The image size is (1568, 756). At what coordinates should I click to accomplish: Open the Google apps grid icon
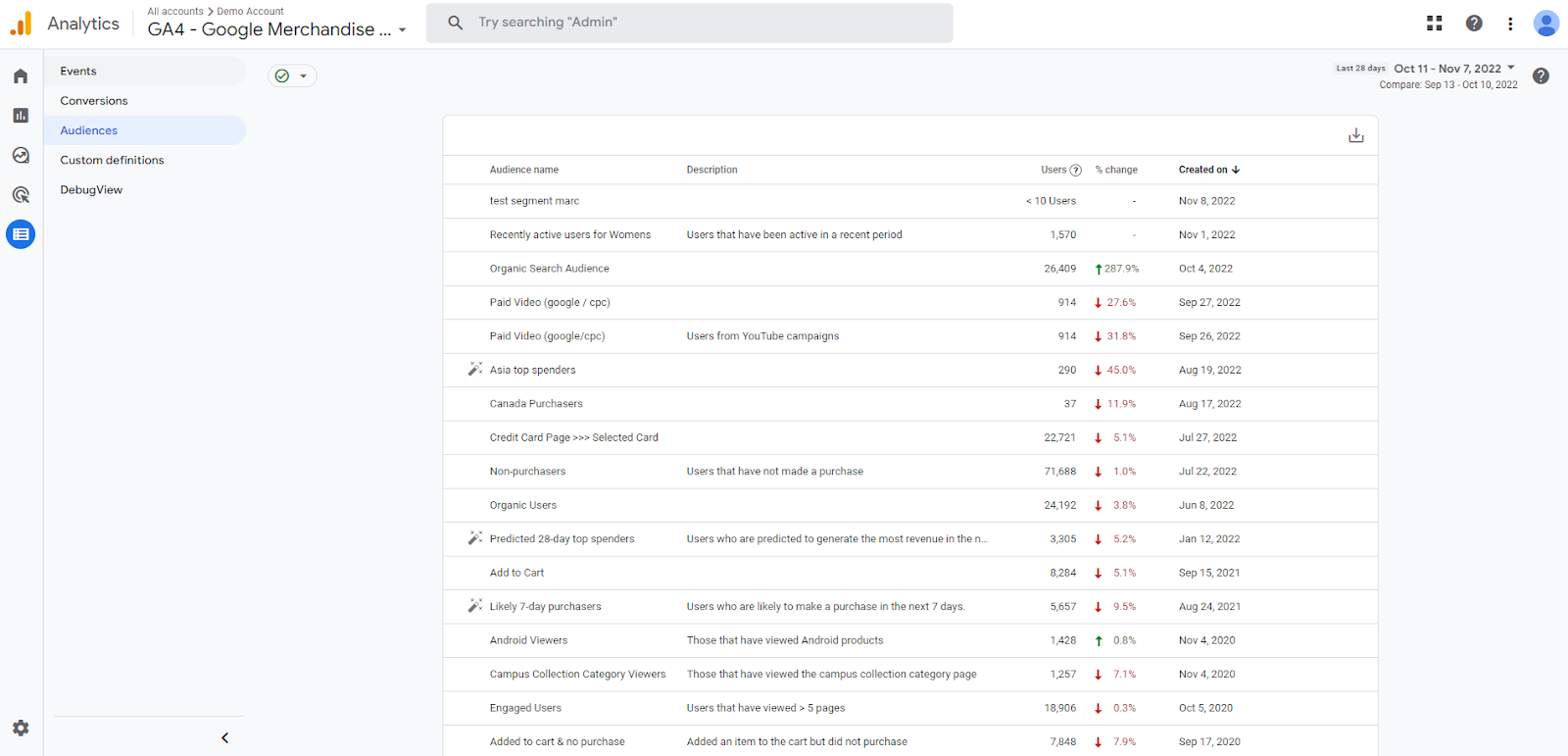[1435, 24]
